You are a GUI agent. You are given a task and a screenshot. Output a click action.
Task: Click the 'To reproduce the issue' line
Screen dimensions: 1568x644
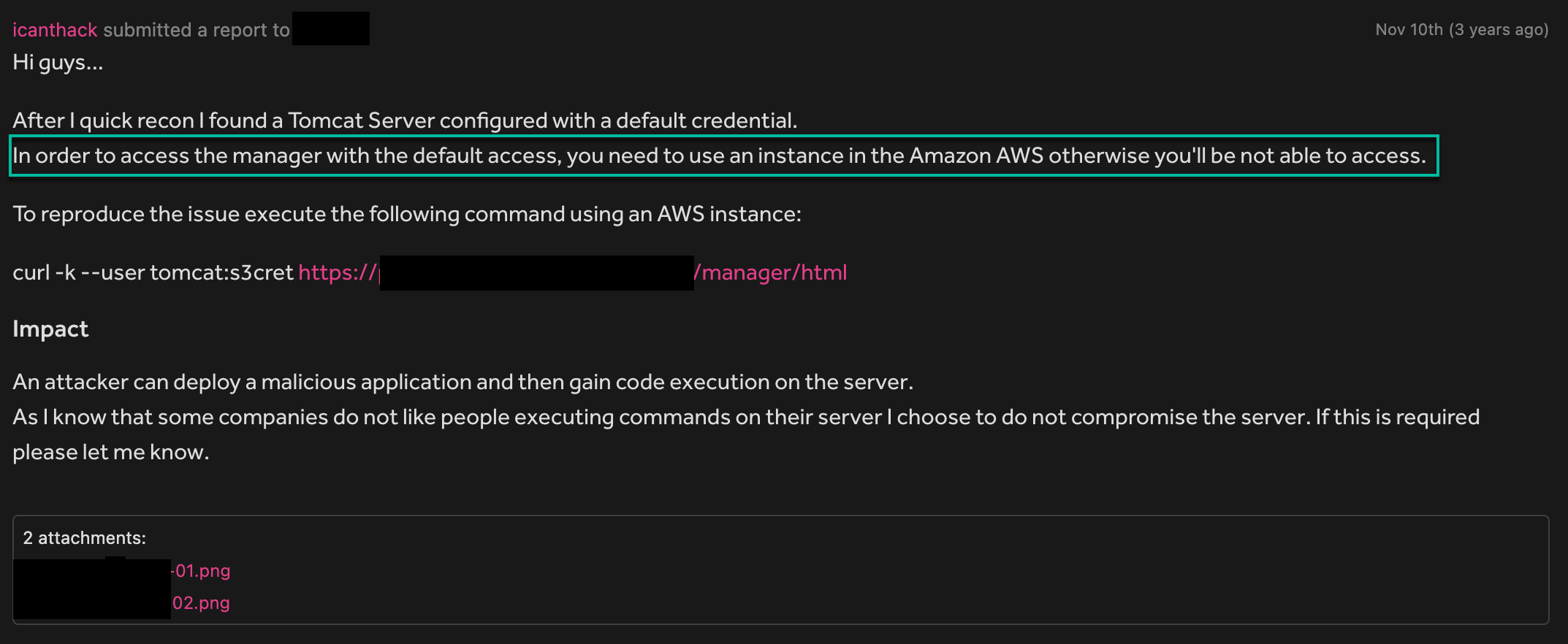point(407,214)
